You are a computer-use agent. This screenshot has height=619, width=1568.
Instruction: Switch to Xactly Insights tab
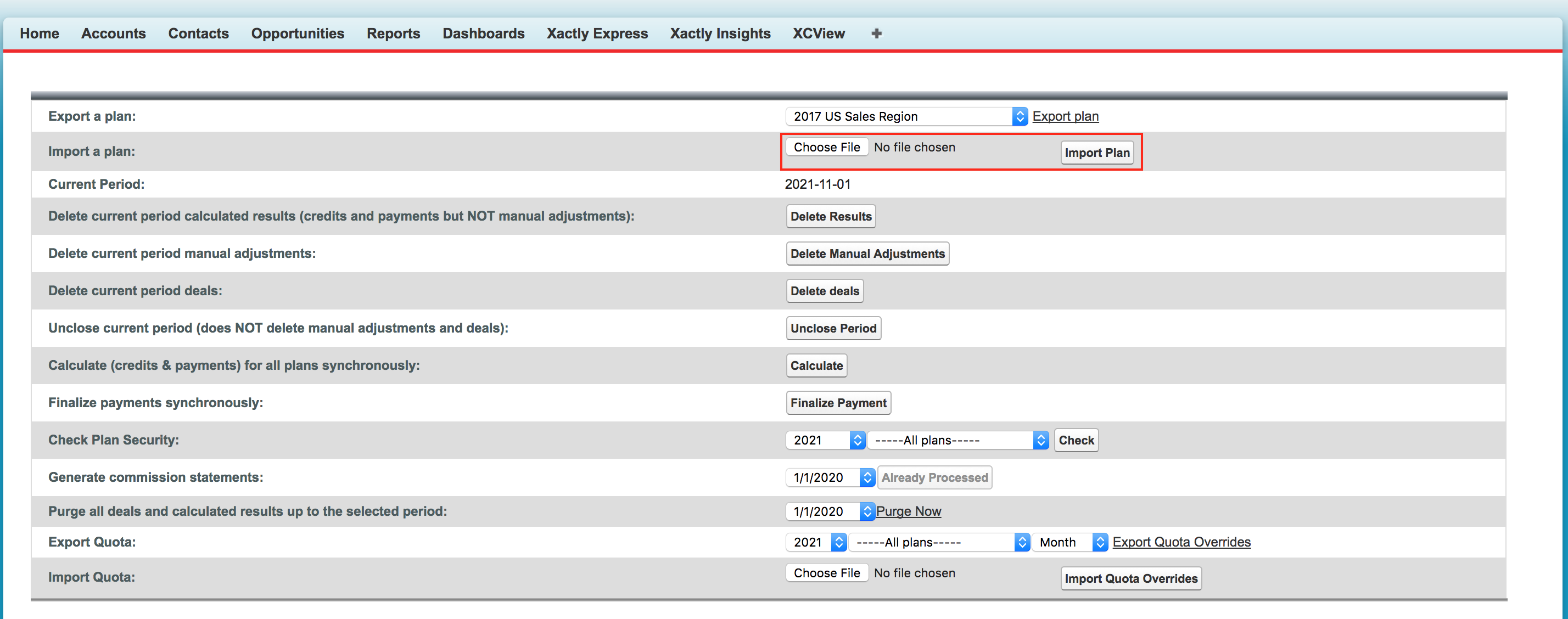coord(720,33)
